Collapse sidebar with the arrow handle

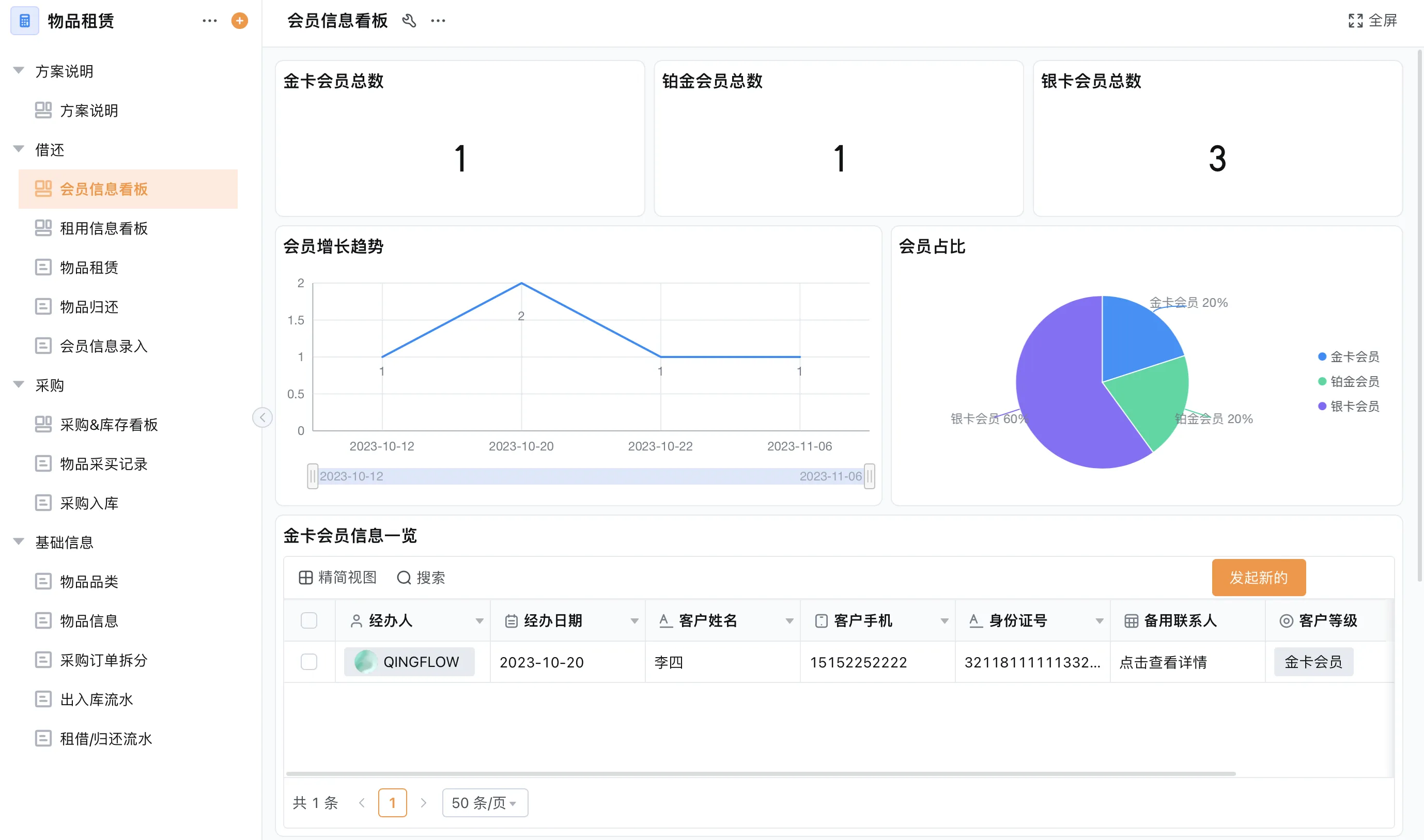pyautogui.click(x=262, y=418)
